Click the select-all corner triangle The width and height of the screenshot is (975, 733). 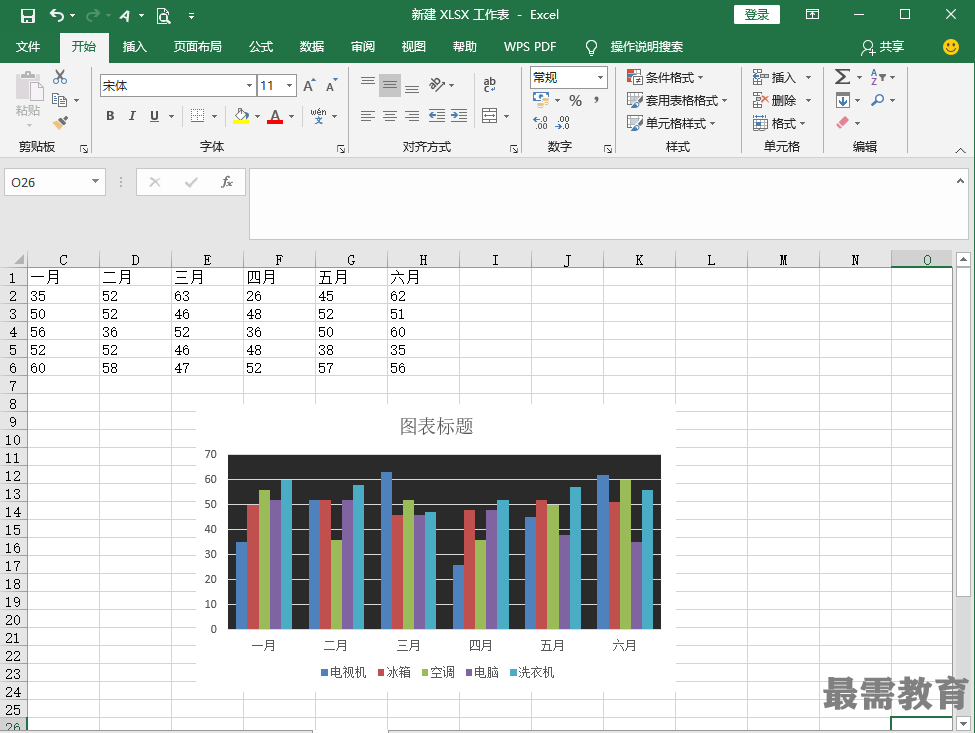coord(19,259)
